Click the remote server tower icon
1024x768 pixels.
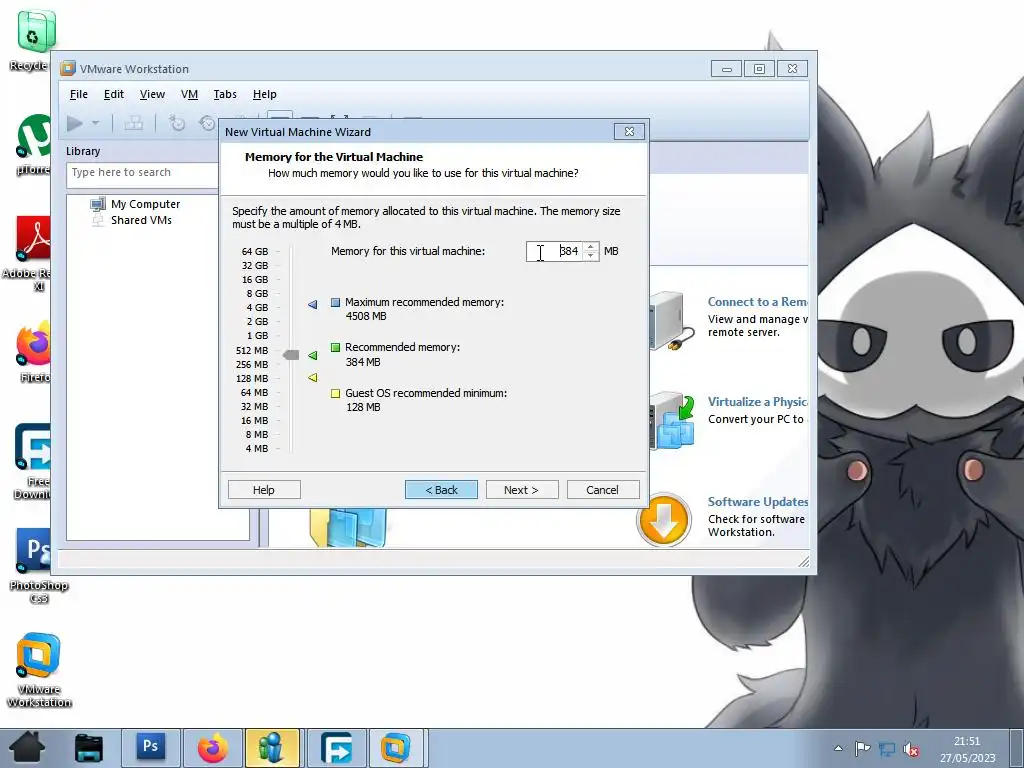point(672,321)
